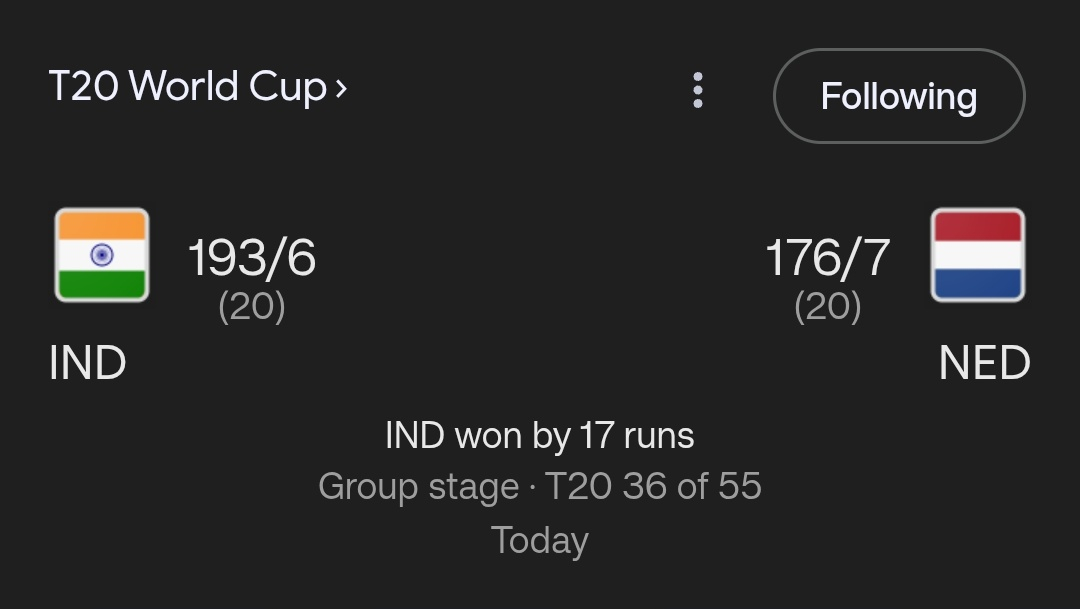The image size is (1080, 609).
Task: Select India's score 193/6
Action: click(x=252, y=257)
